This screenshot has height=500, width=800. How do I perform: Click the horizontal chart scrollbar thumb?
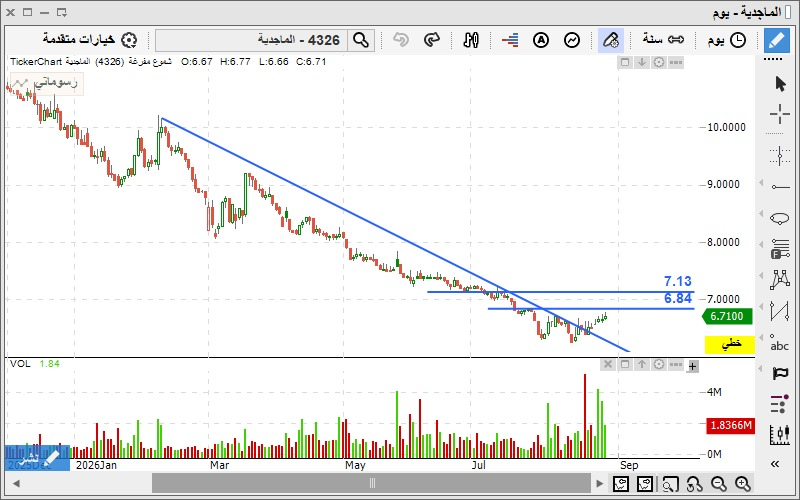371,483
